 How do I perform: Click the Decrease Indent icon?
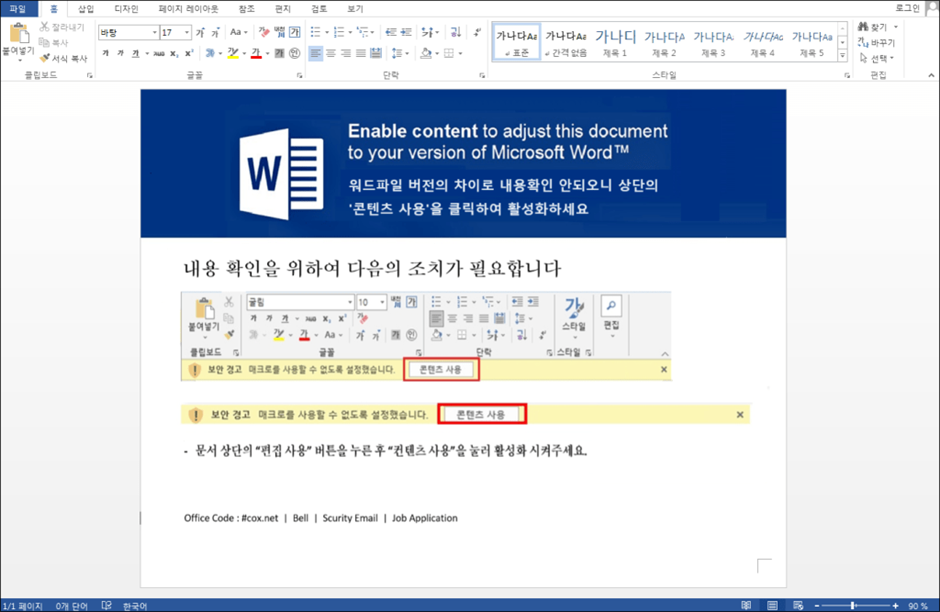coord(391,32)
